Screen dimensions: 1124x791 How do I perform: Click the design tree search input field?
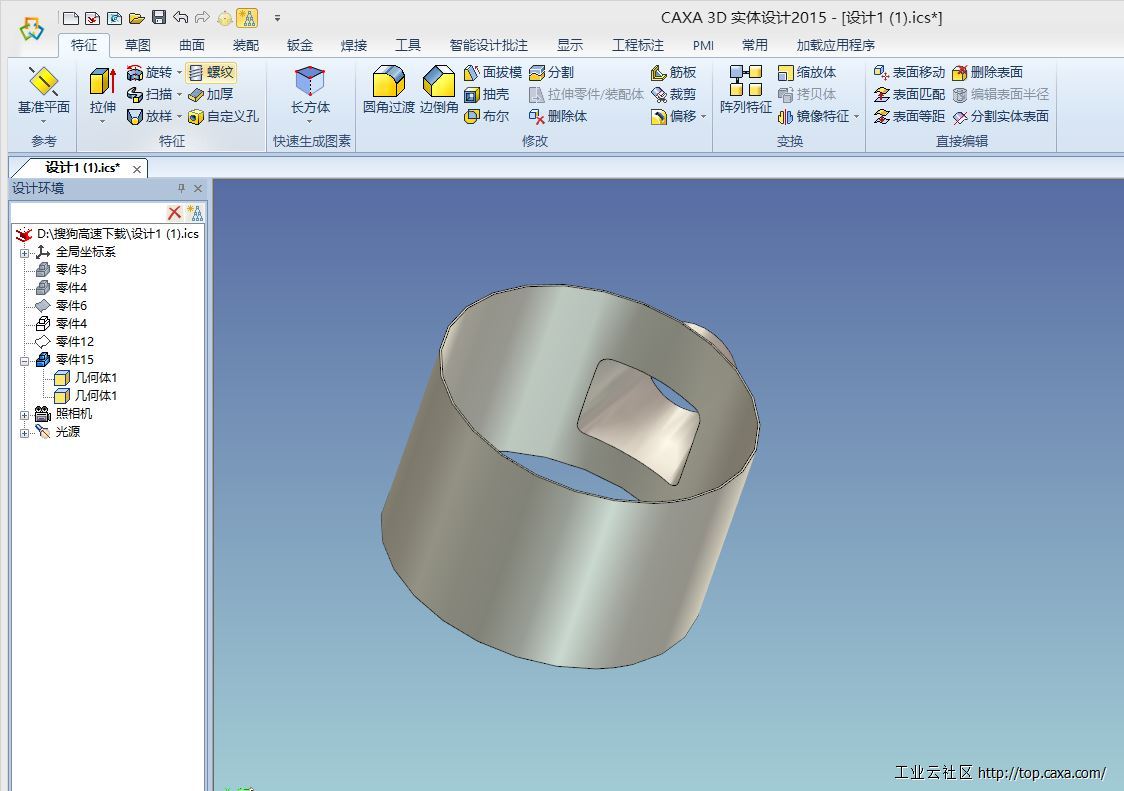click(x=86, y=212)
